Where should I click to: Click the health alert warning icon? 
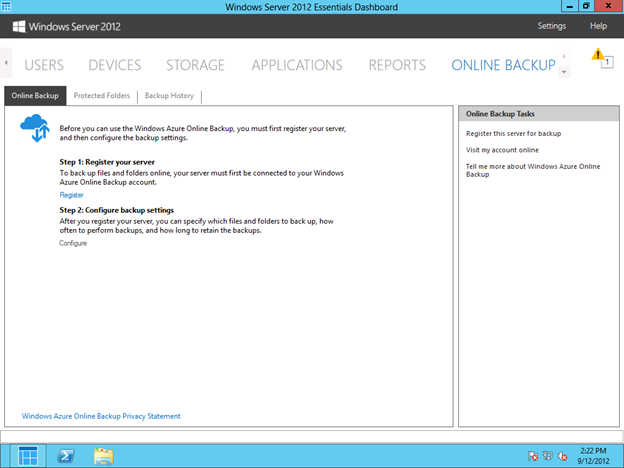click(x=598, y=54)
